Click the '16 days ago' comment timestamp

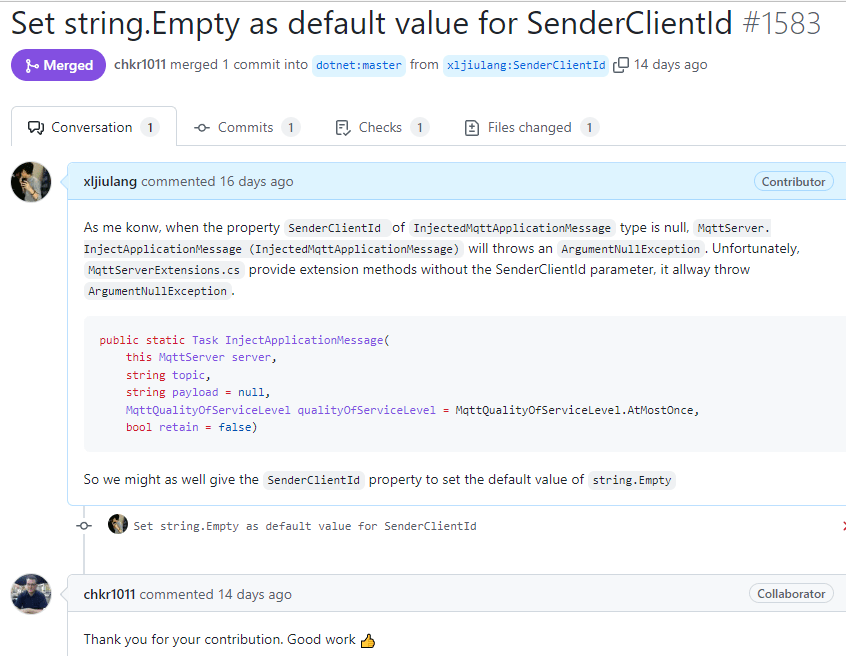[x=257, y=181]
